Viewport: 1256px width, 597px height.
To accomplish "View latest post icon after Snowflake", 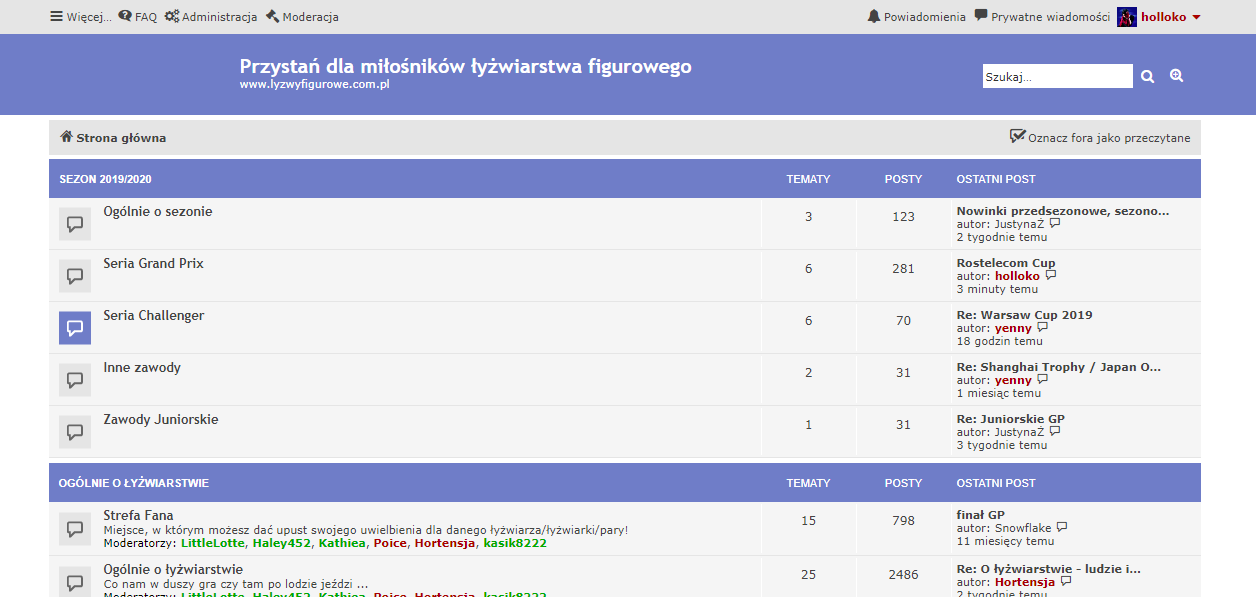I will tap(1062, 527).
